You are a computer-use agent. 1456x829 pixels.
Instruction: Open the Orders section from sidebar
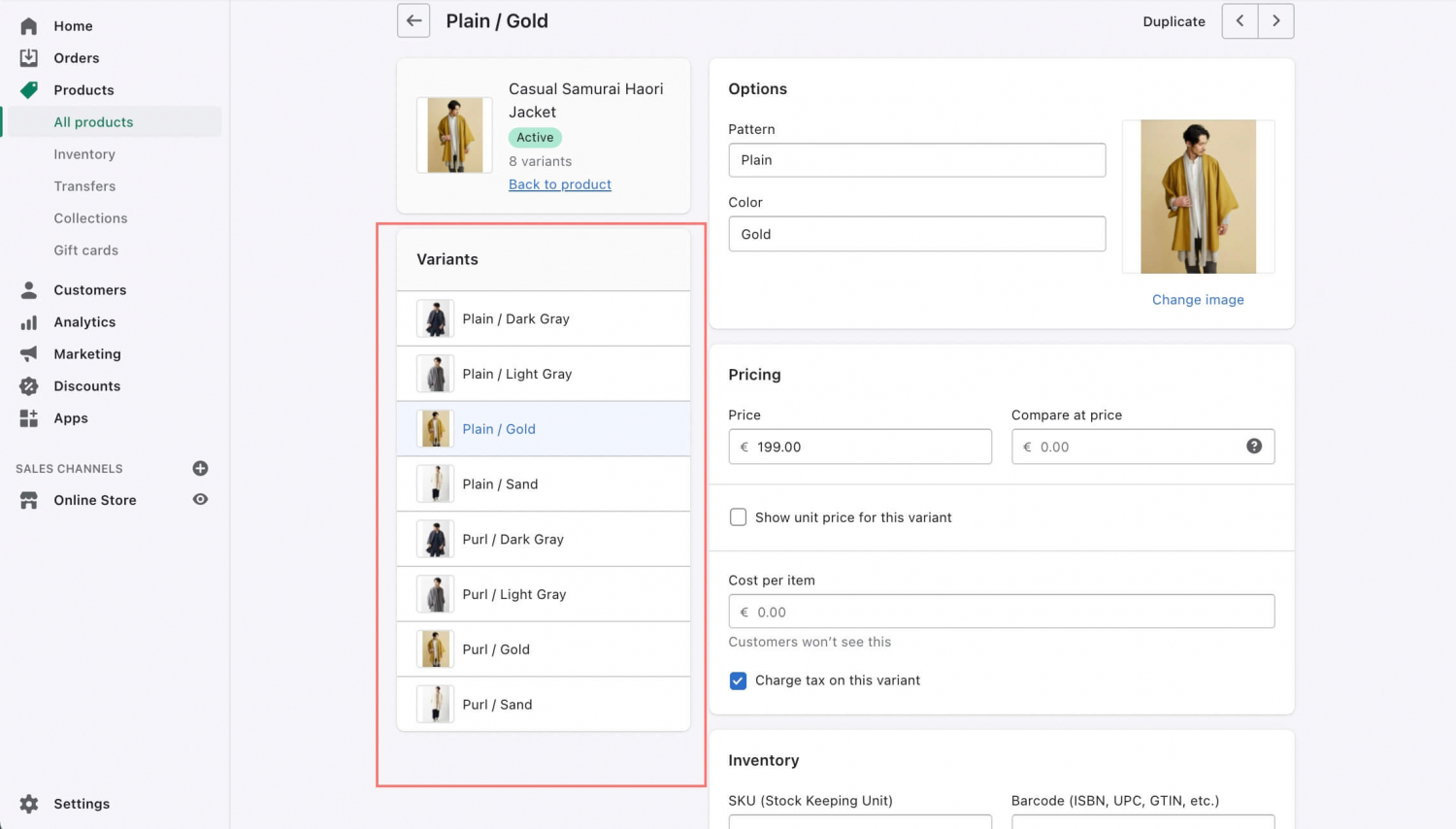(78, 57)
